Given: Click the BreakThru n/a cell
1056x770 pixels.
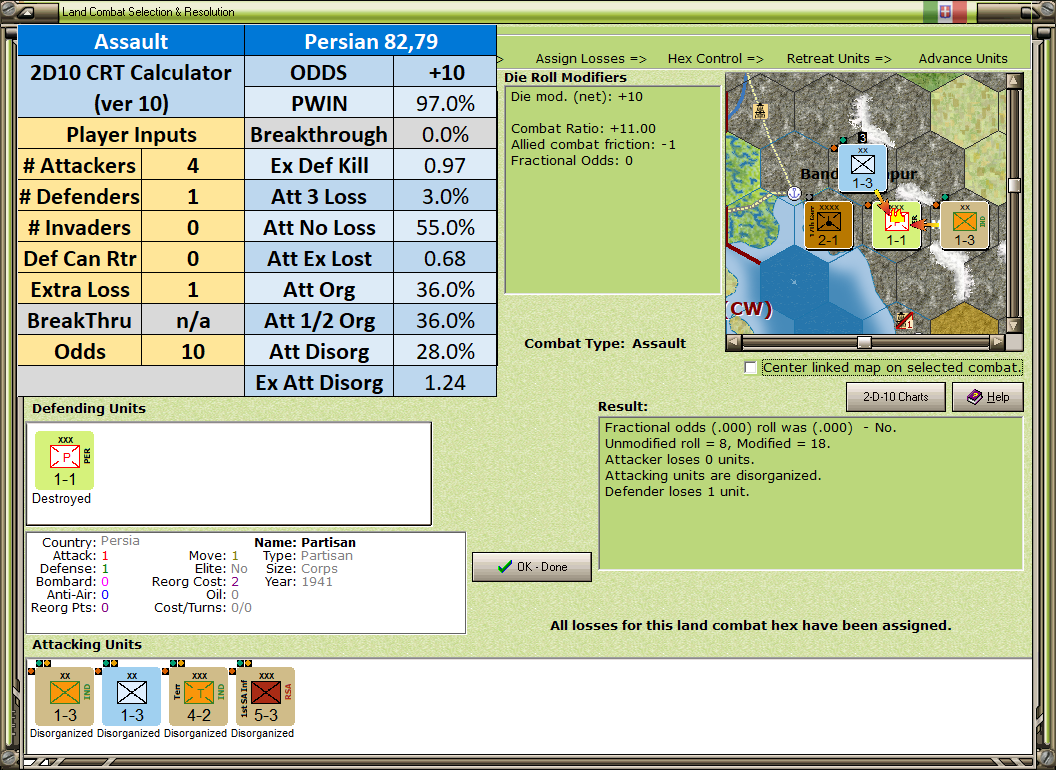Looking at the screenshot, I should (193, 320).
